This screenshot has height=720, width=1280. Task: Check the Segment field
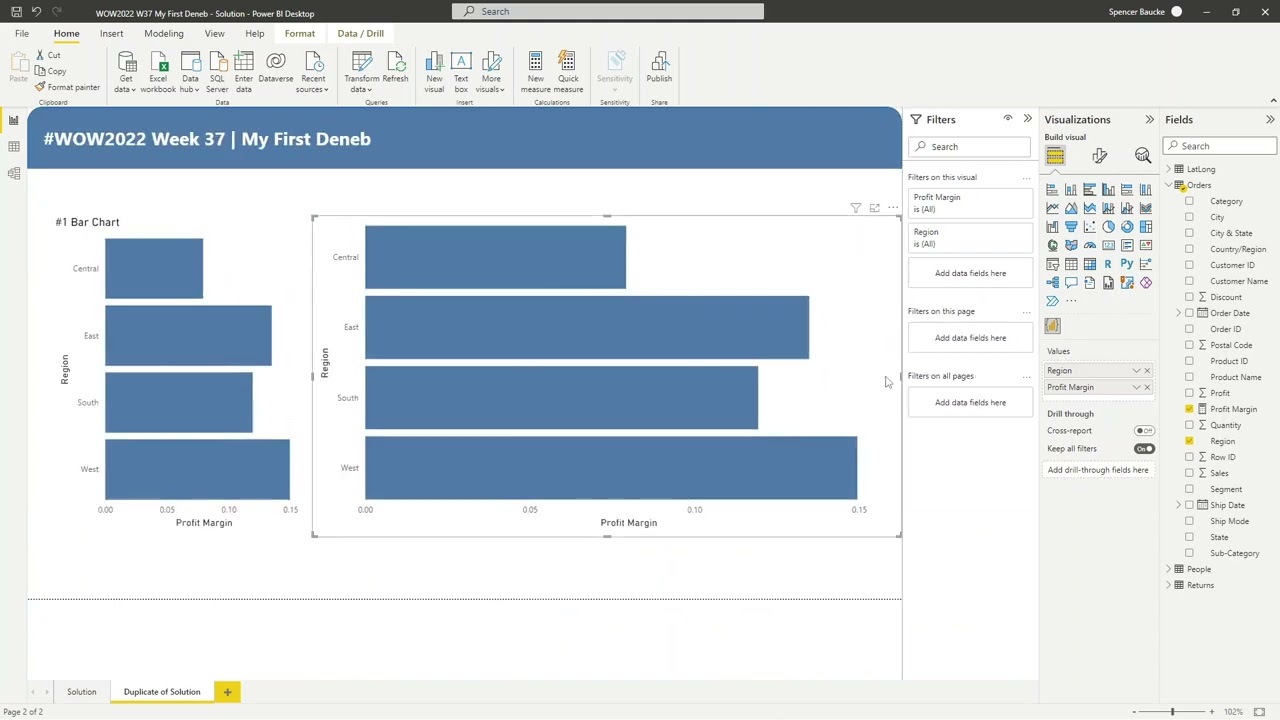tap(1189, 489)
